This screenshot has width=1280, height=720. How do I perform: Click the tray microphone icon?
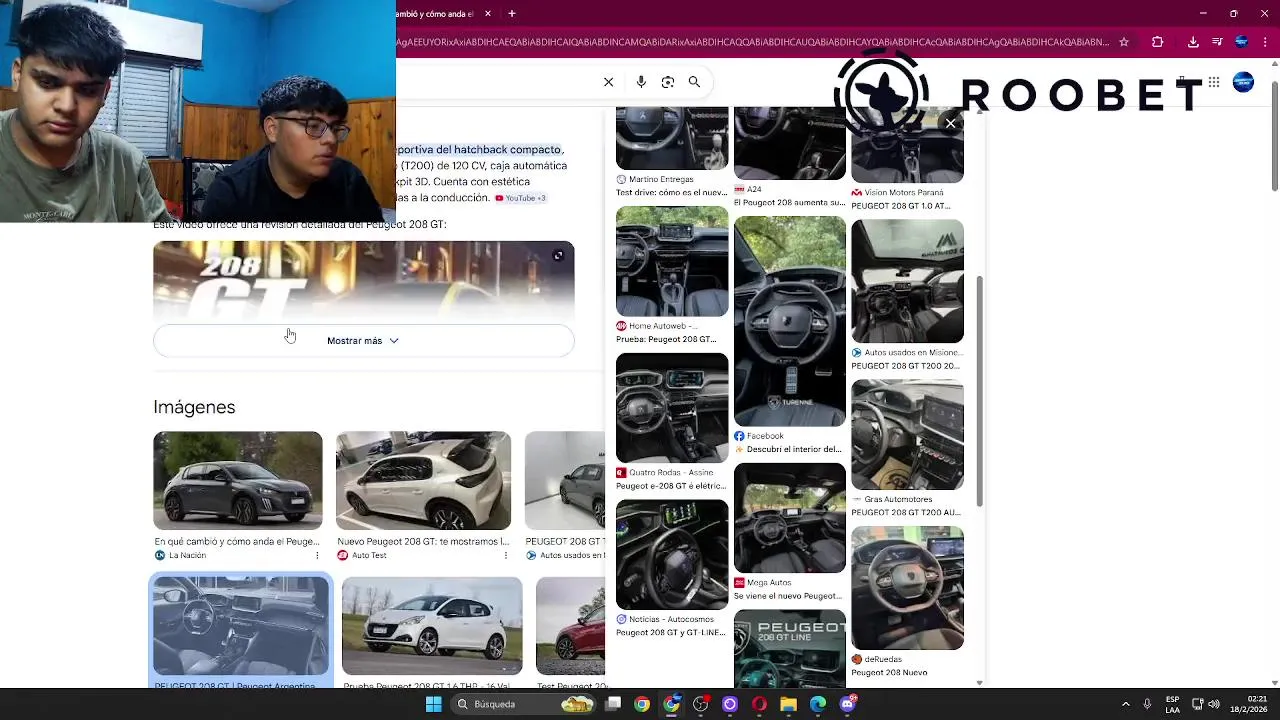coord(1147,704)
